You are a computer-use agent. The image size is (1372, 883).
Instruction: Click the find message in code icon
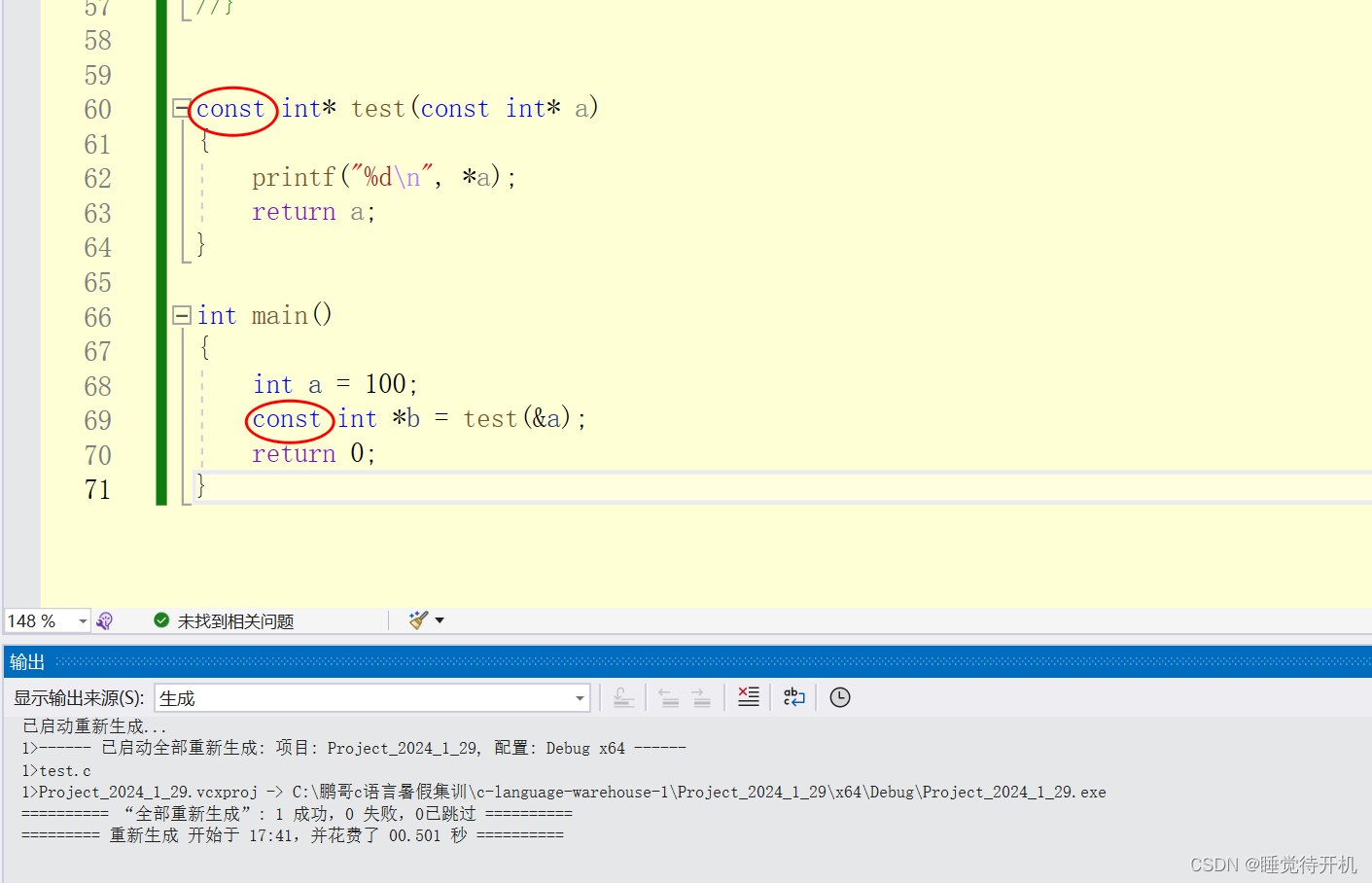click(623, 697)
